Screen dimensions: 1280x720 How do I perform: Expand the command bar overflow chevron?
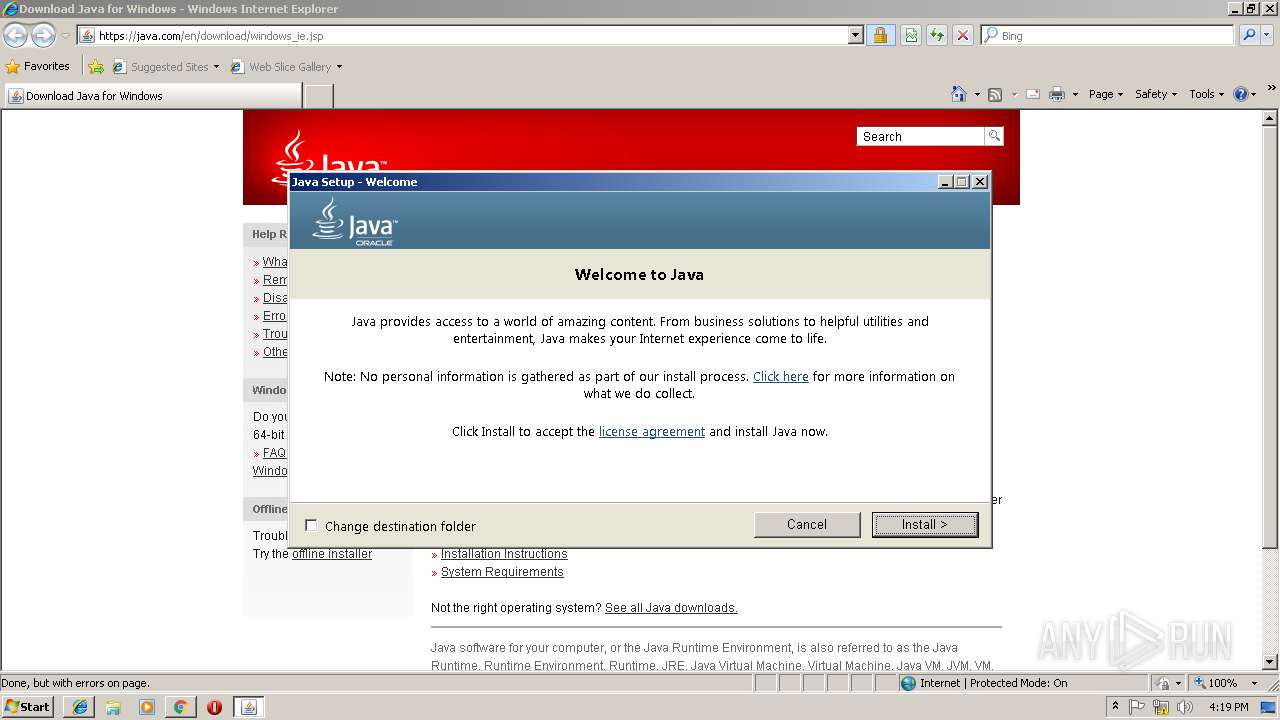[1271, 91]
